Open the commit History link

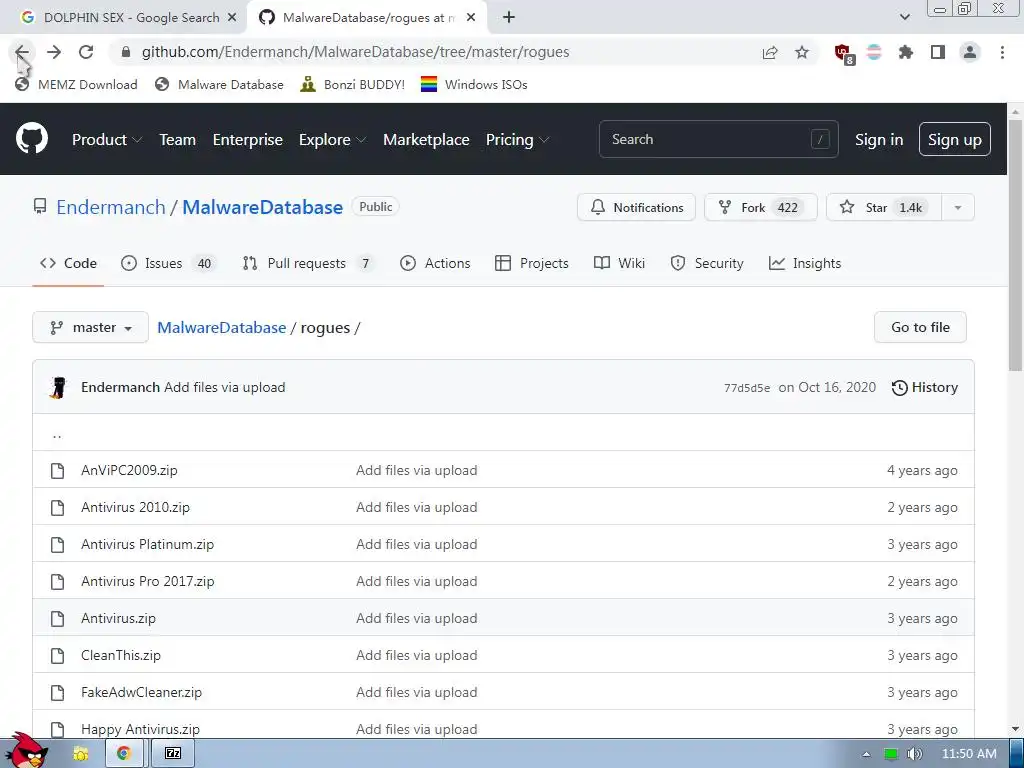click(x=925, y=387)
